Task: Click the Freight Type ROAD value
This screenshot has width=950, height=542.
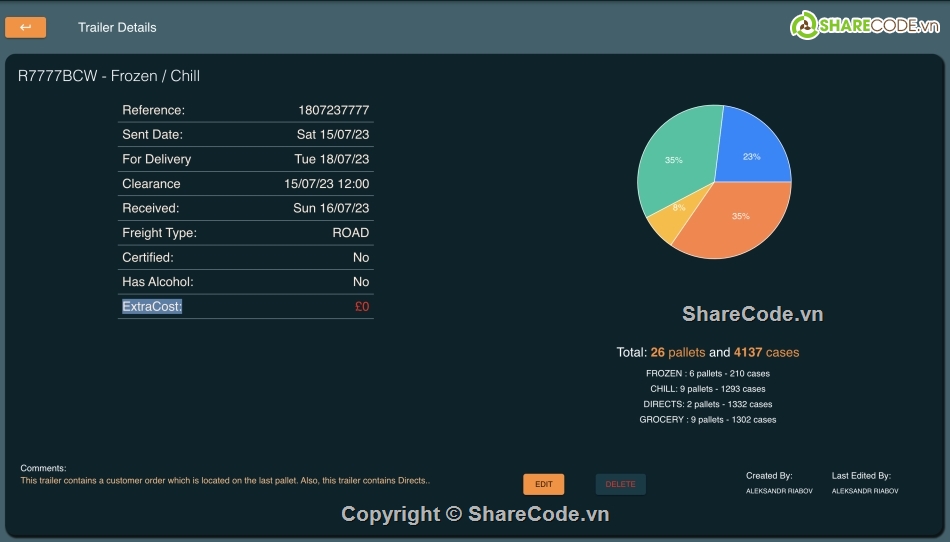Action: (x=351, y=233)
